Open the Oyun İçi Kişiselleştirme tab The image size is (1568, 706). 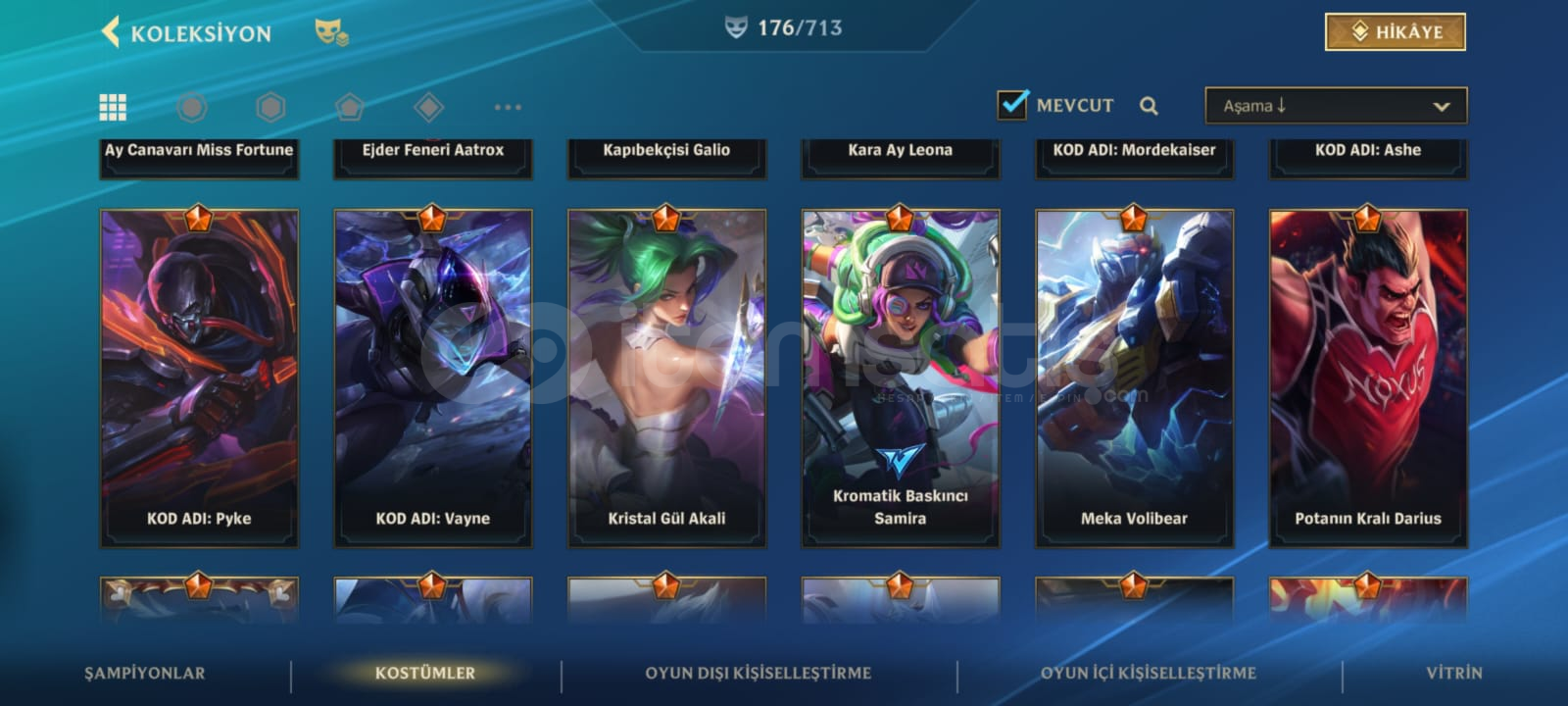(1148, 673)
